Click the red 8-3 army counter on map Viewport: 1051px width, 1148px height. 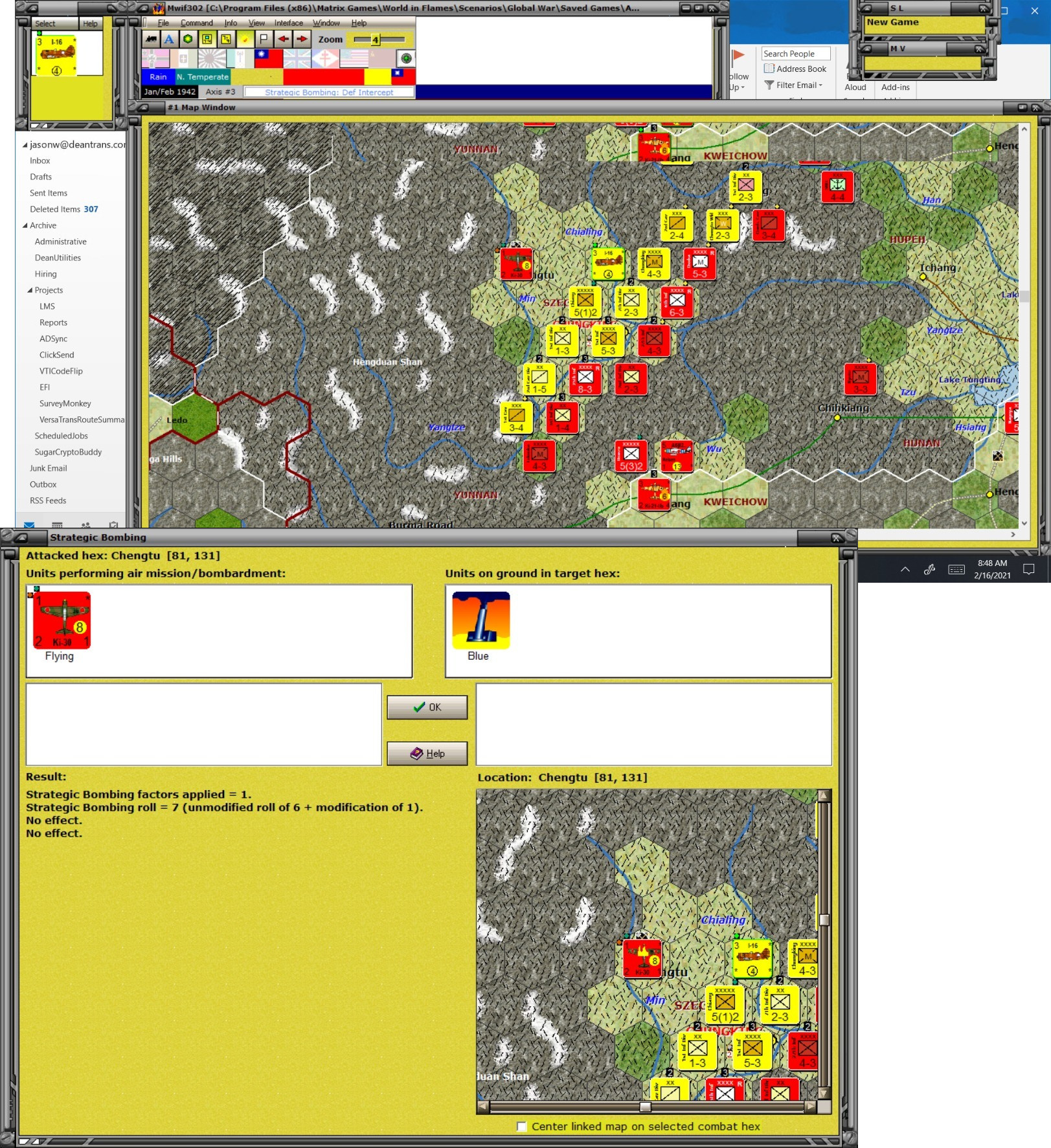(585, 379)
